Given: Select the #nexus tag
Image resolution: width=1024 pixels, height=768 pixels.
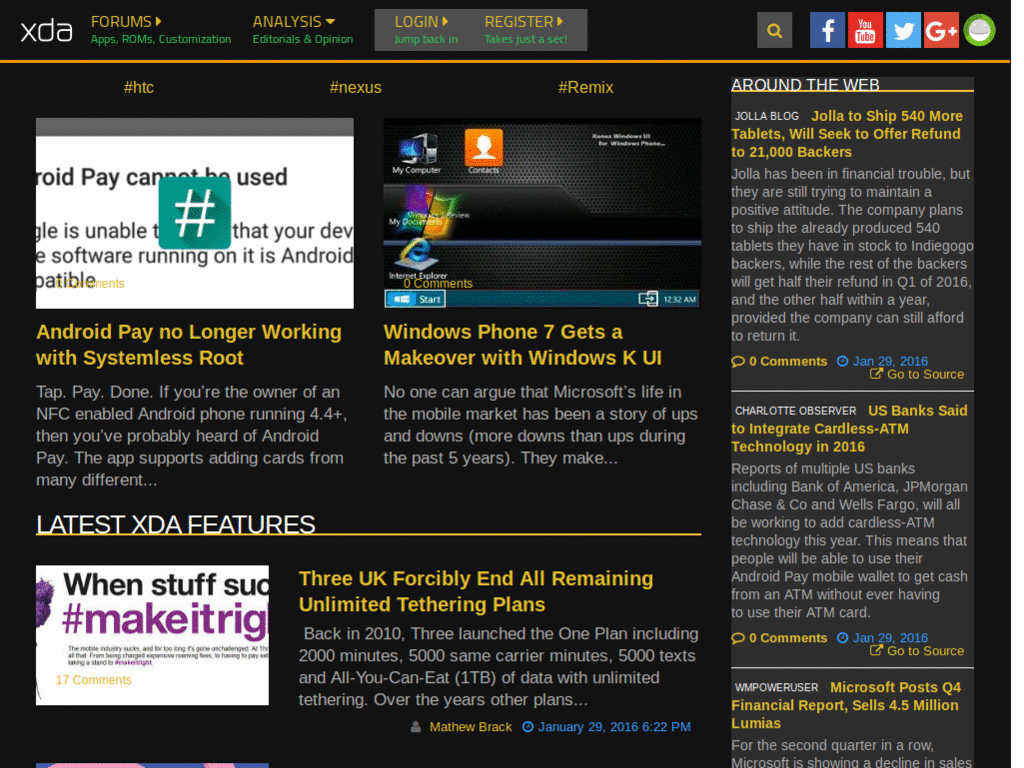Looking at the screenshot, I should (x=355, y=87).
